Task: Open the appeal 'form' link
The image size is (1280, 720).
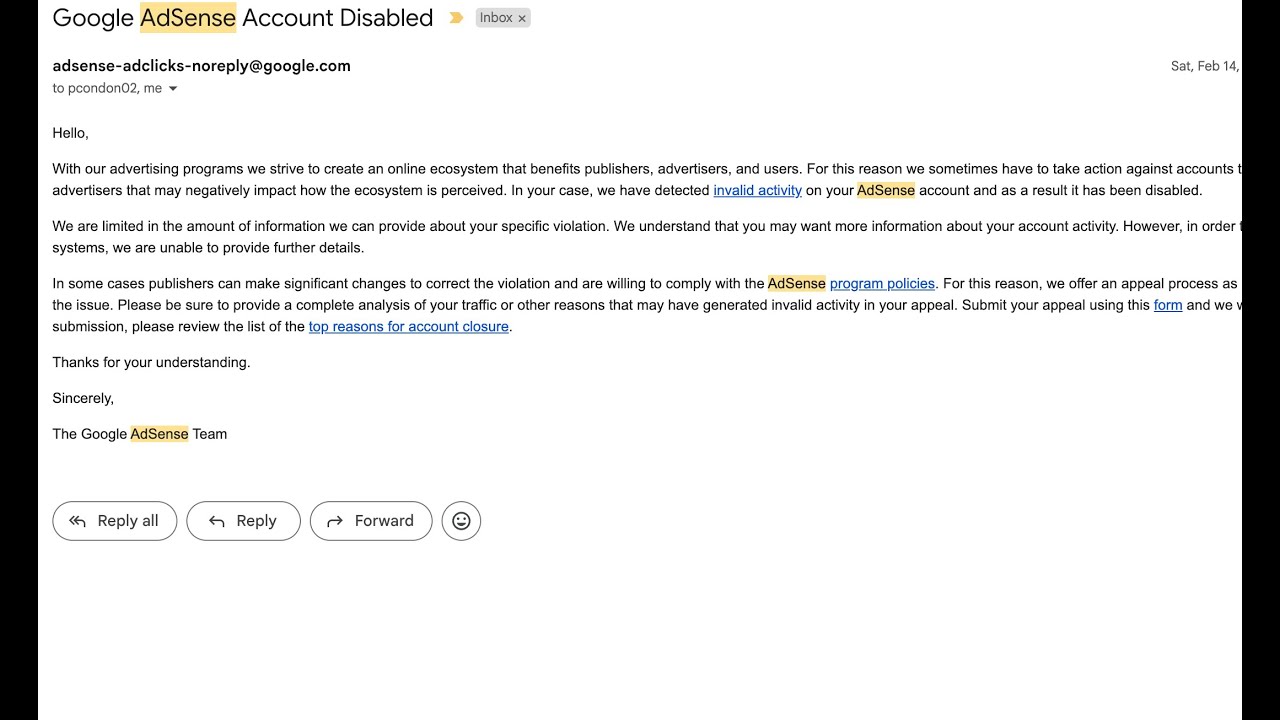Action: [x=1168, y=305]
